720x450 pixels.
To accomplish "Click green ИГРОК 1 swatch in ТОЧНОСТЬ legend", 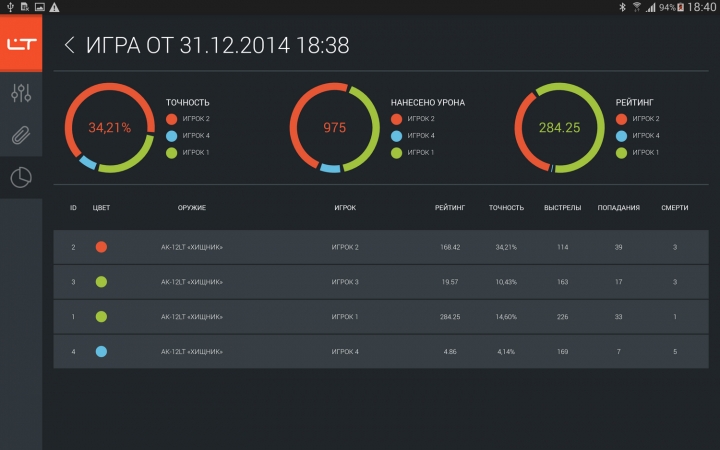I will coord(171,153).
